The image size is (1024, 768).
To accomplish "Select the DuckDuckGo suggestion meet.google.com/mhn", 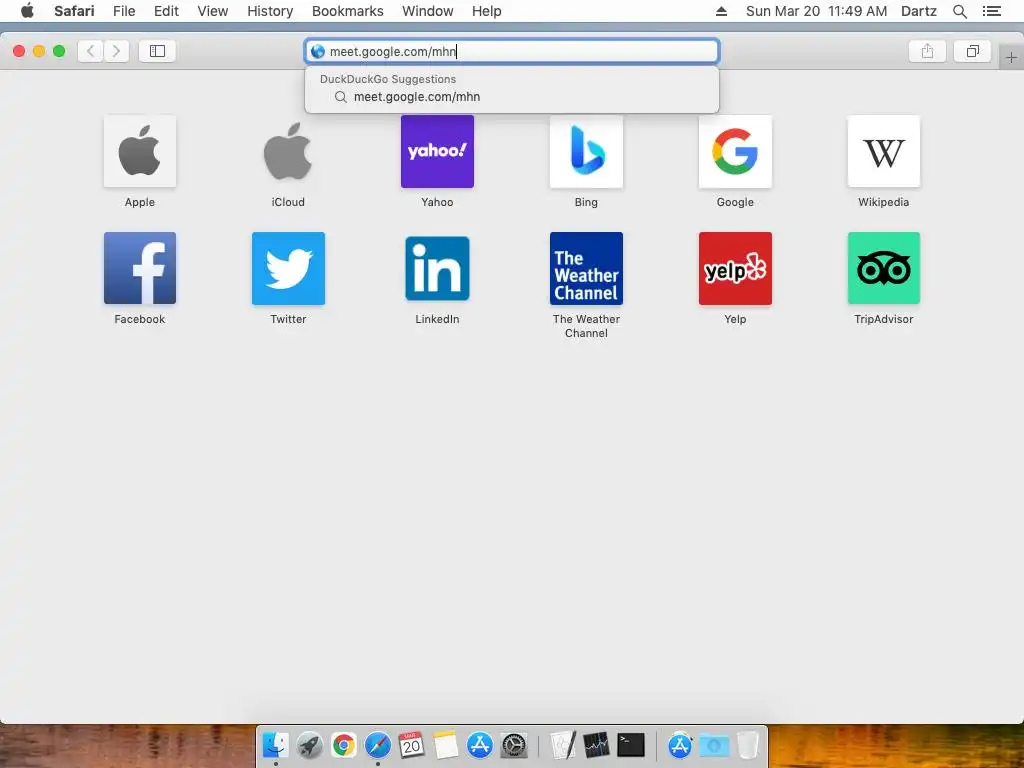I will tap(512, 97).
